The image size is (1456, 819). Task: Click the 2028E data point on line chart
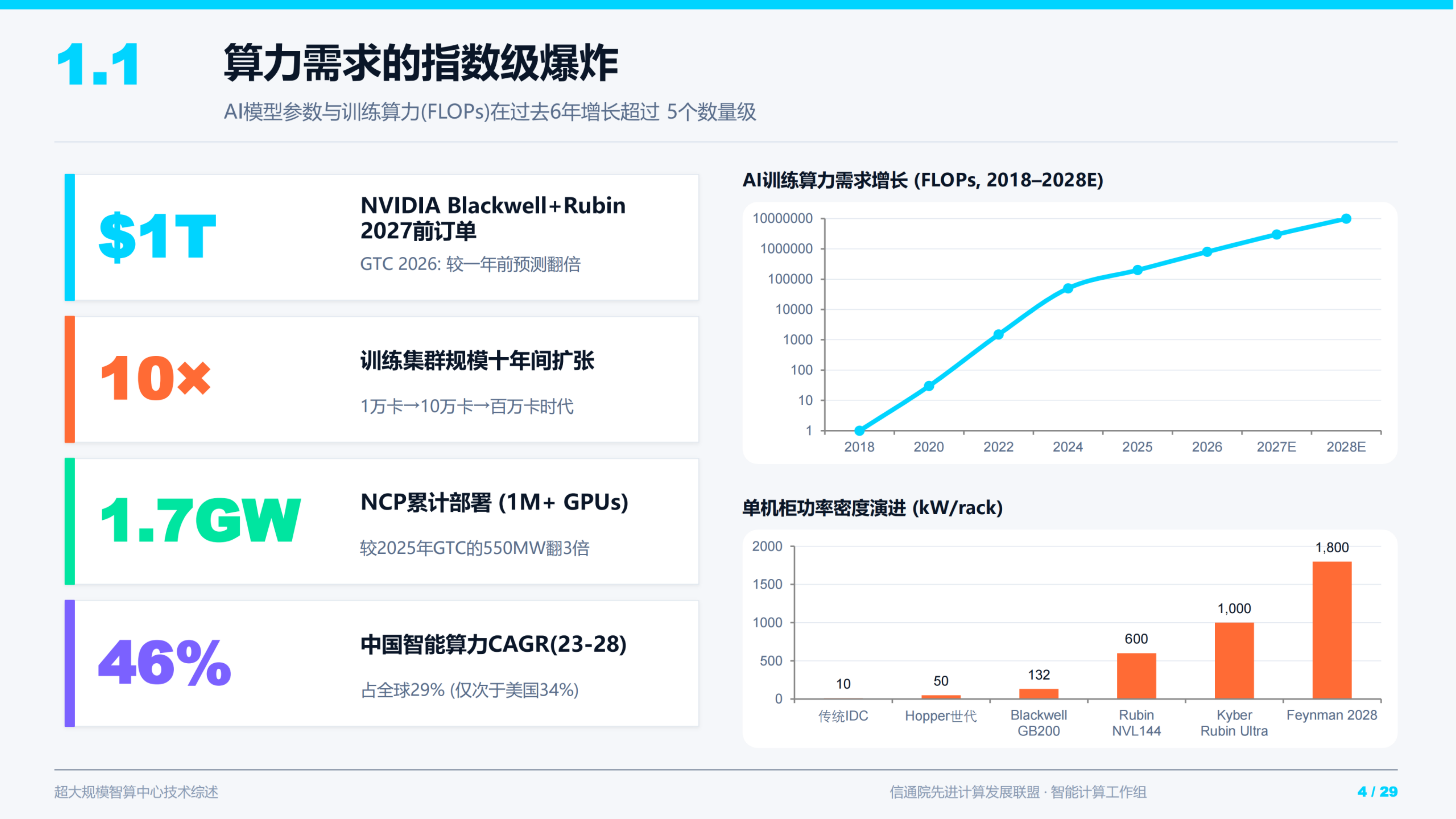coord(1346,219)
